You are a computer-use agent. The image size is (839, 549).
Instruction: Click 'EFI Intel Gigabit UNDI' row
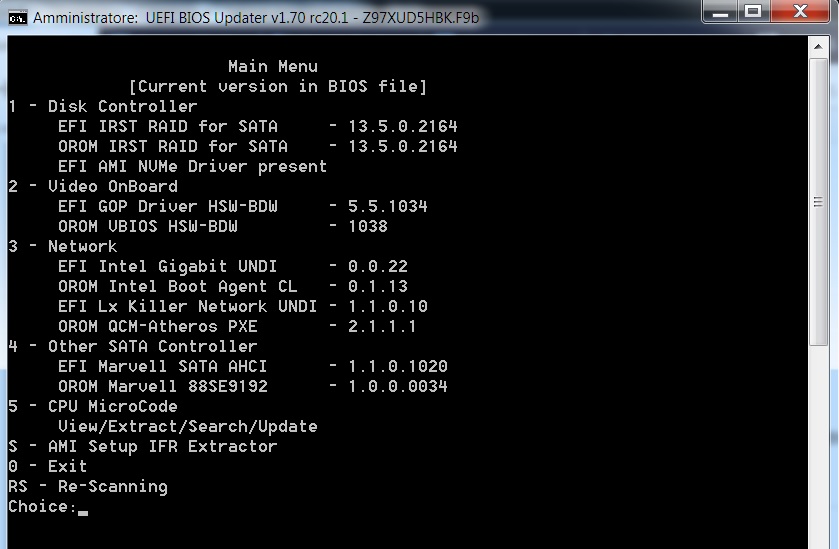233,266
